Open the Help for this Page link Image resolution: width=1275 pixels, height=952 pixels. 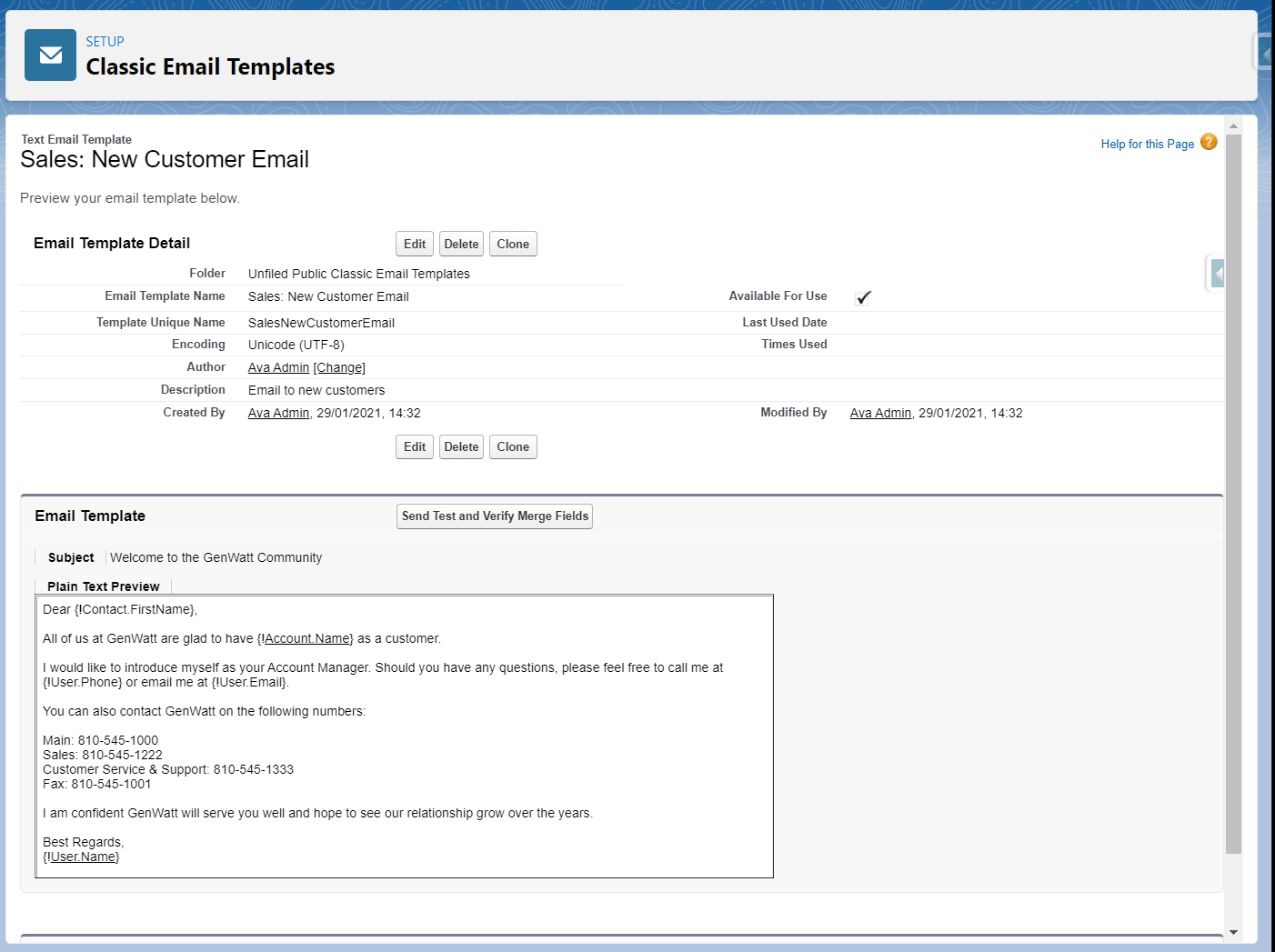1147,144
